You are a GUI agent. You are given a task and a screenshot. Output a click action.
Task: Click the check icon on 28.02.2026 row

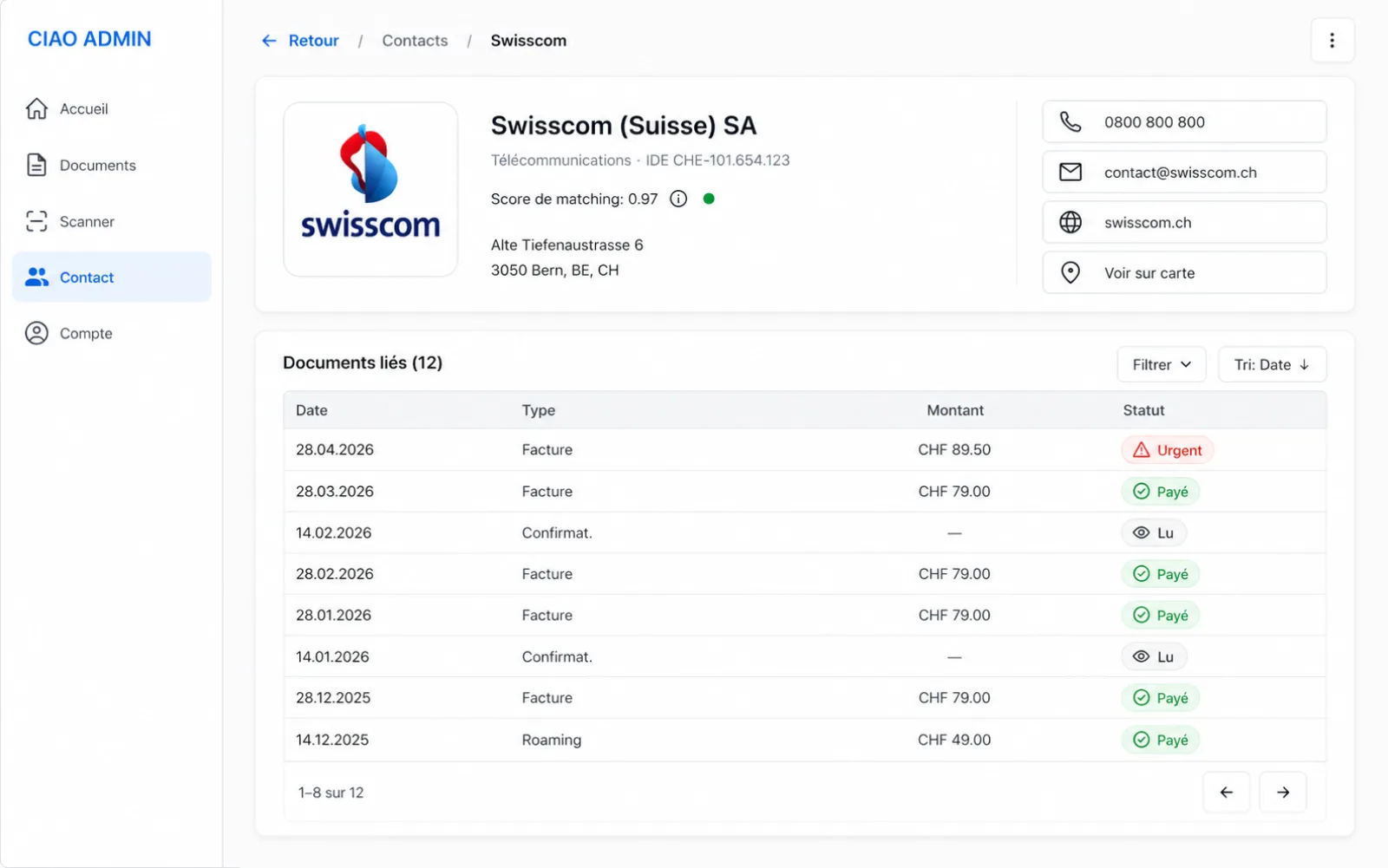1142,574
